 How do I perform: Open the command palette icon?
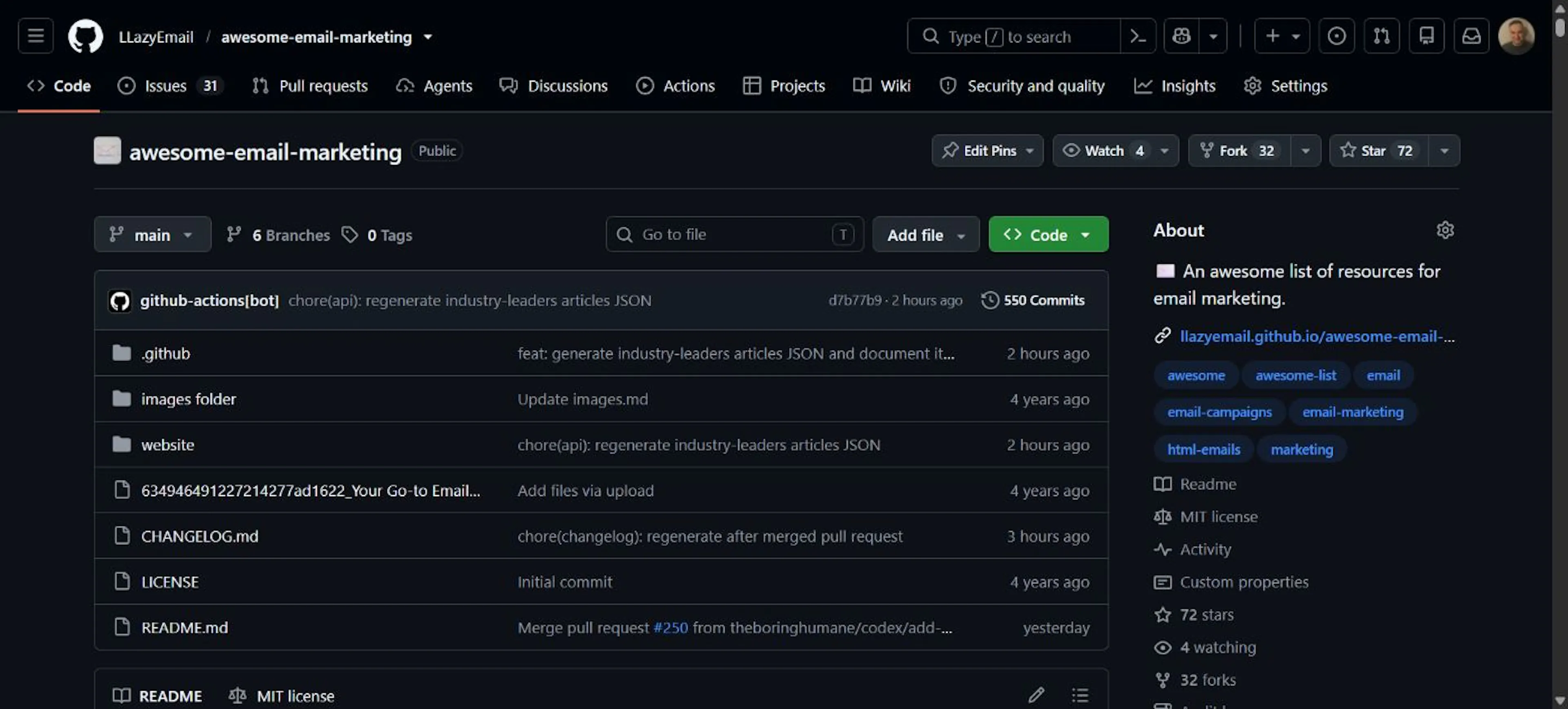click(x=1138, y=36)
